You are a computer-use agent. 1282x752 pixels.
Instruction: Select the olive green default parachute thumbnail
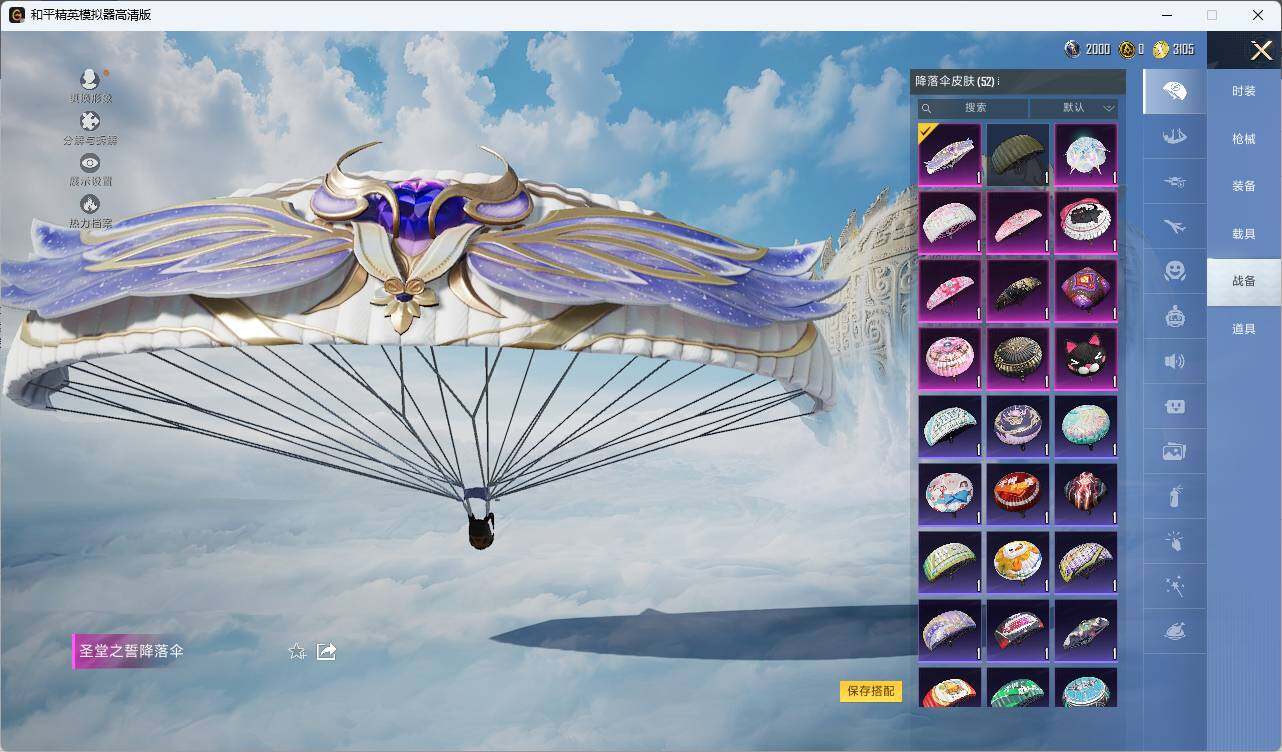pos(1018,155)
